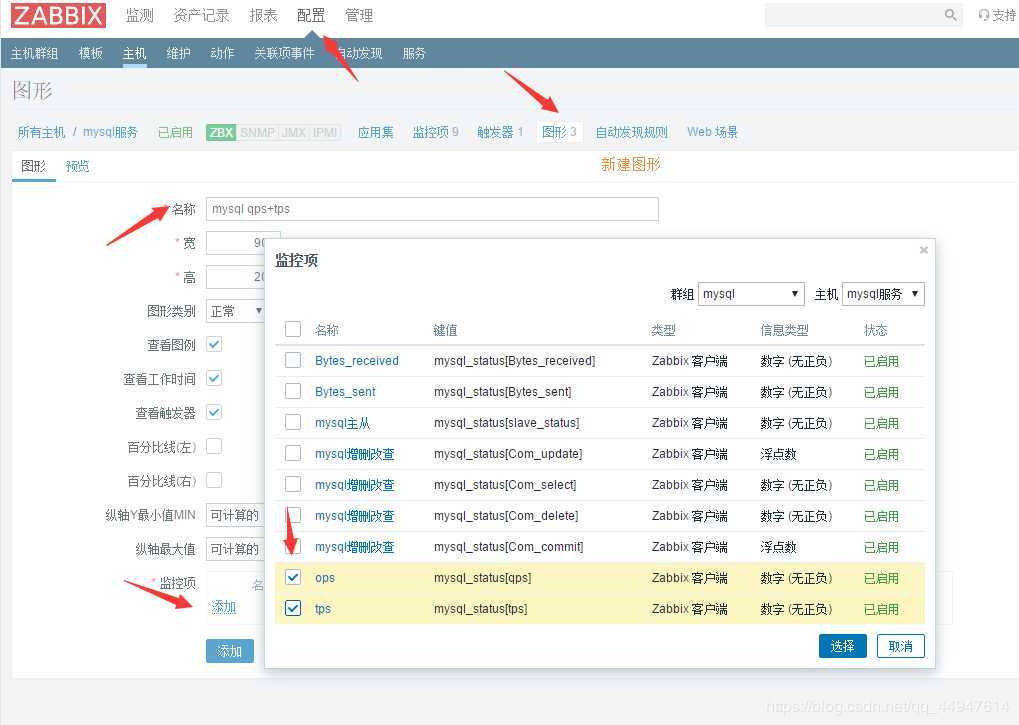Go to 主机群组 submenu
1019x725 pixels.
click(34, 53)
